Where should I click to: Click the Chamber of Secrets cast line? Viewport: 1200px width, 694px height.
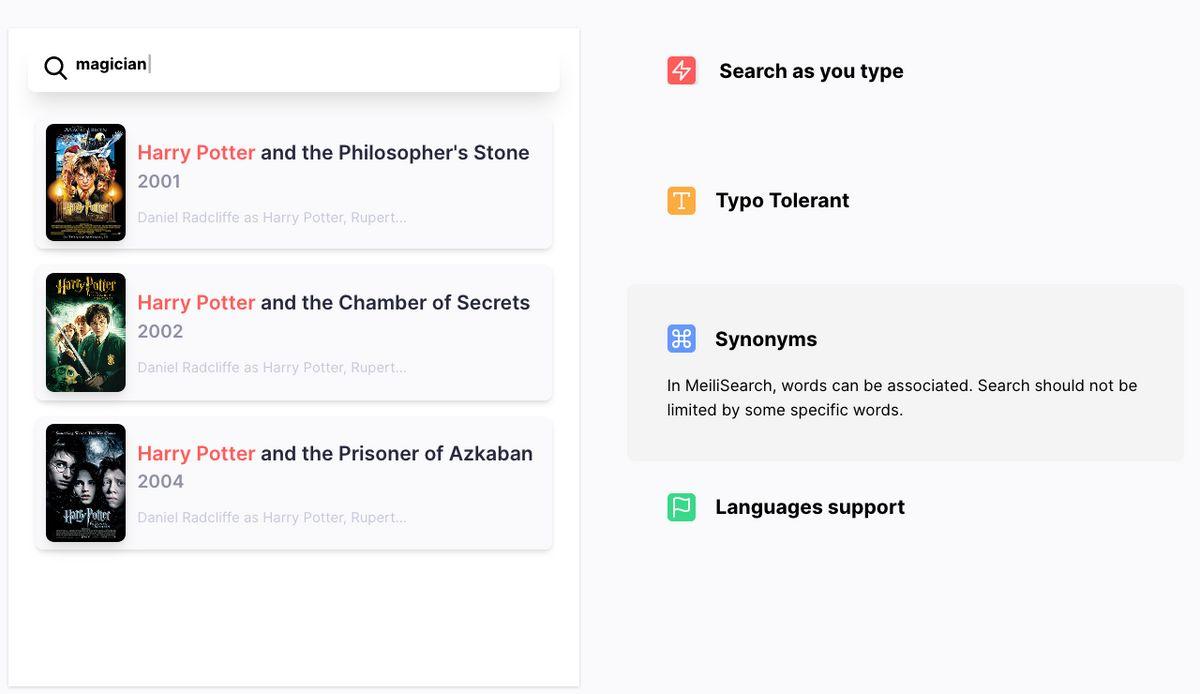pyautogui.click(x=272, y=367)
